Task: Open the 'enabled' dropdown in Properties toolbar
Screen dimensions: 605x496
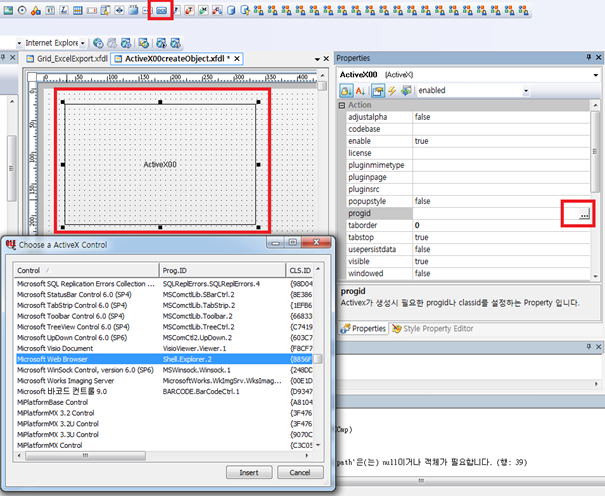Action: (x=525, y=90)
